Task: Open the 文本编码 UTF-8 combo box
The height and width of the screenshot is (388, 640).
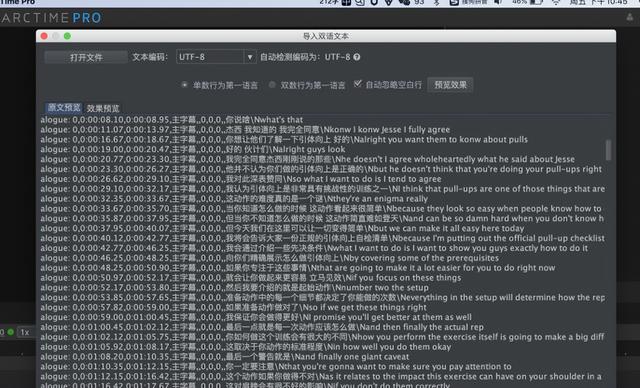Action: pos(216,57)
